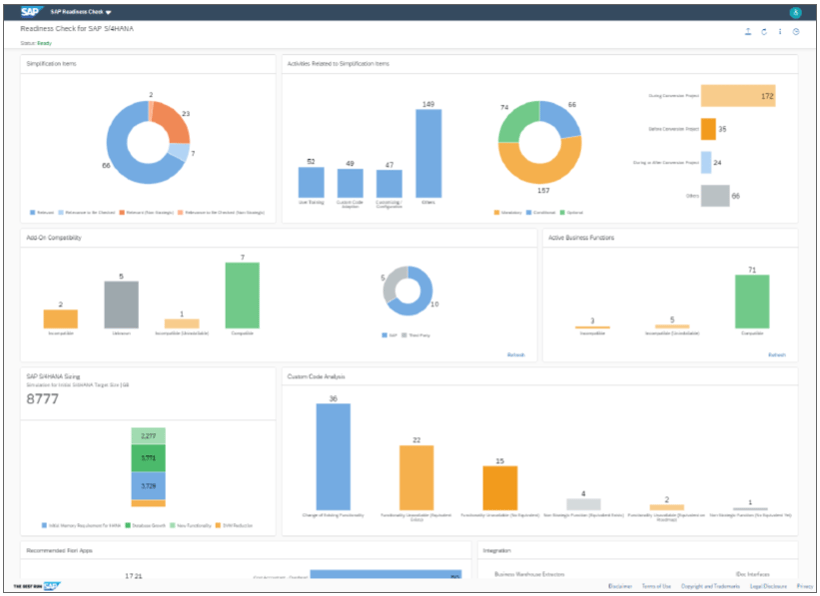Click the information icon in page header
Image resolution: width=820 pixels, height=596 pixels.
[x=780, y=32]
